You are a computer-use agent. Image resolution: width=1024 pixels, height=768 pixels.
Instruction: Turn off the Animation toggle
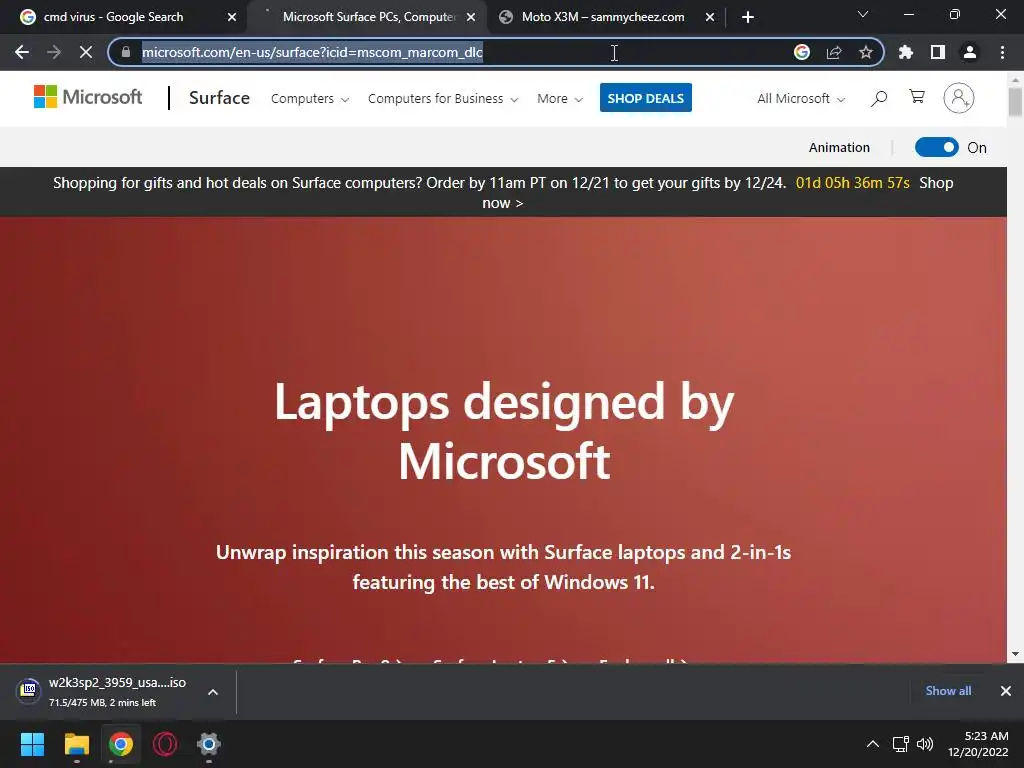[936, 148]
